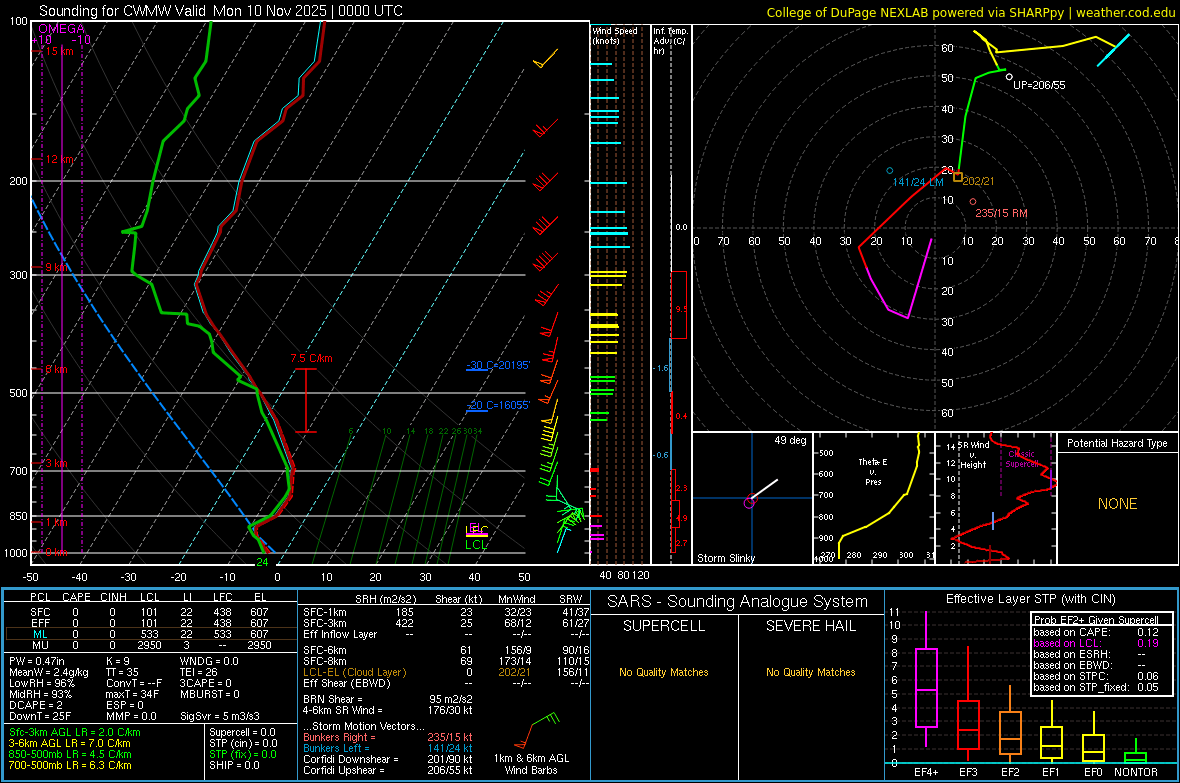The image size is (1180, 783).
Task: Click the white UP circle marker on hodograph
Action: [x=1009, y=77]
